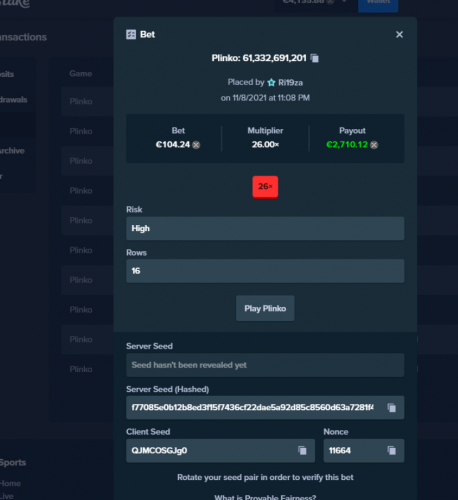Screen dimensions: 458x500
Task: Close the Bet dialog
Action: (399, 34)
